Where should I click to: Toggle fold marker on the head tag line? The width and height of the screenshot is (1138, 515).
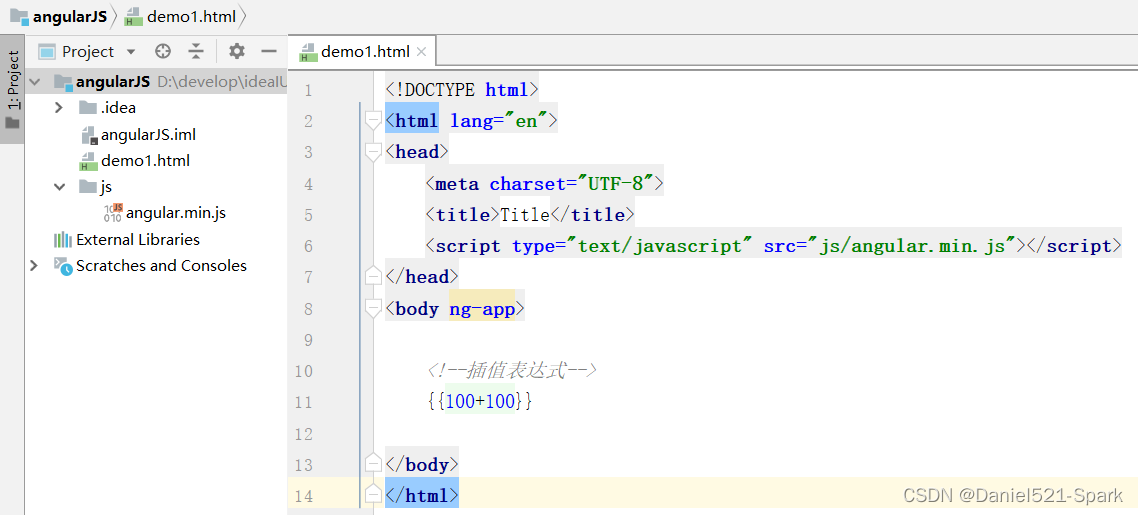coord(373,152)
